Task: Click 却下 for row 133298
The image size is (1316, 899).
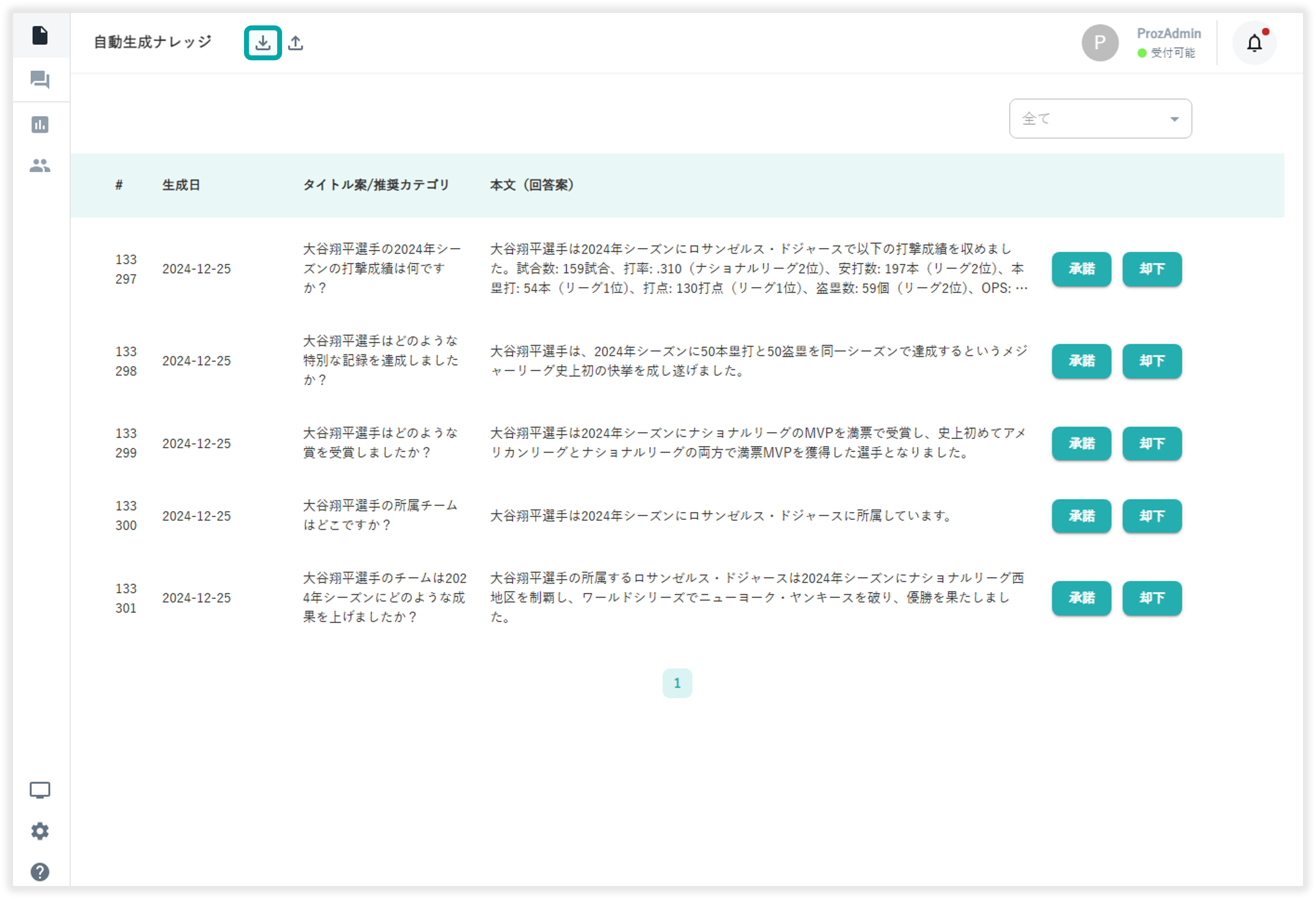Action: click(x=1152, y=361)
